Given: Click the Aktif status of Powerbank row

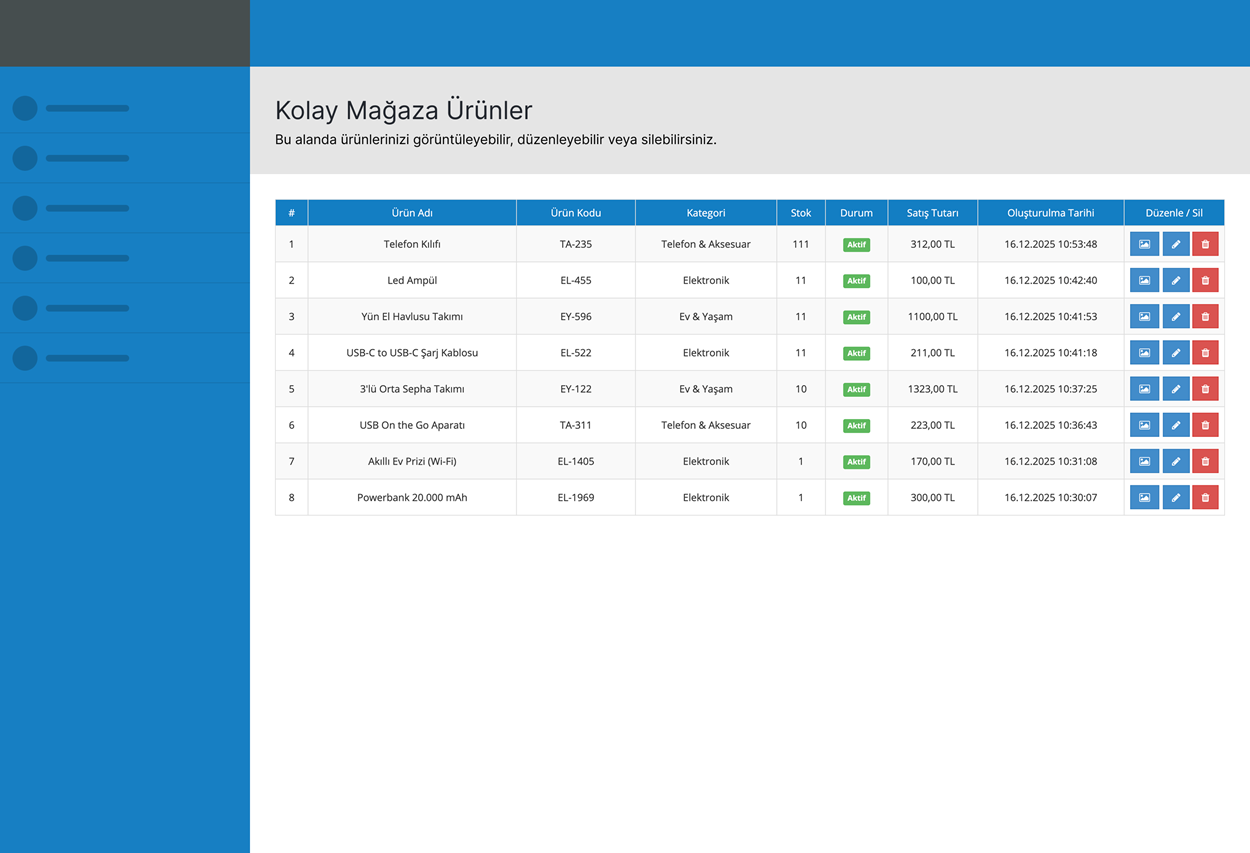Looking at the screenshot, I should tap(856, 498).
